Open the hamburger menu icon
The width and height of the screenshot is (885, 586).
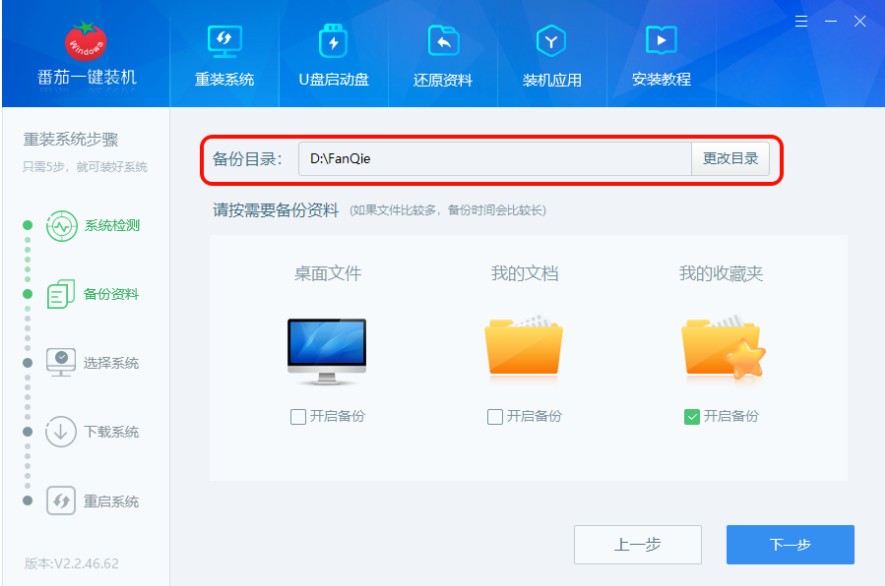click(x=801, y=21)
